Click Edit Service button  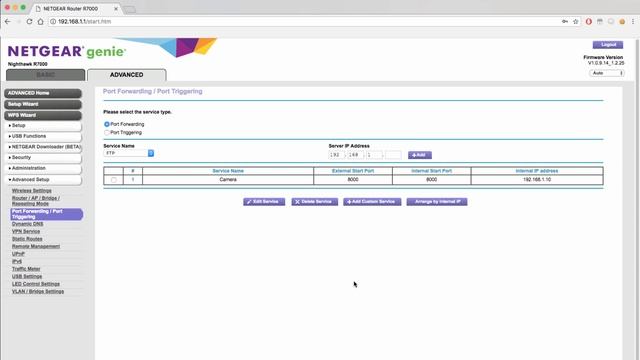pyautogui.click(x=264, y=202)
